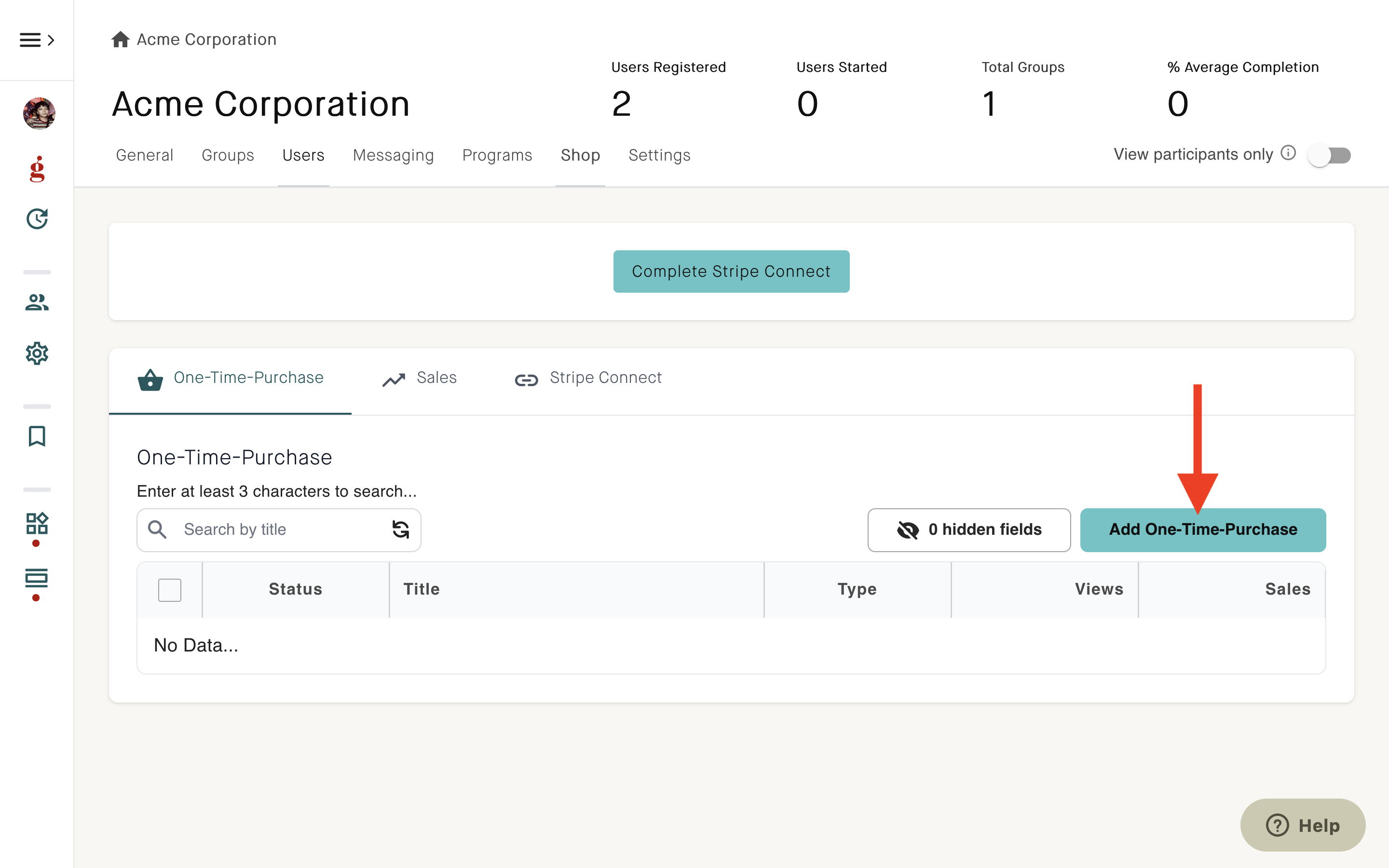This screenshot has height=868, width=1389.
Task: Select the Sales sub-tab
Action: [420, 379]
